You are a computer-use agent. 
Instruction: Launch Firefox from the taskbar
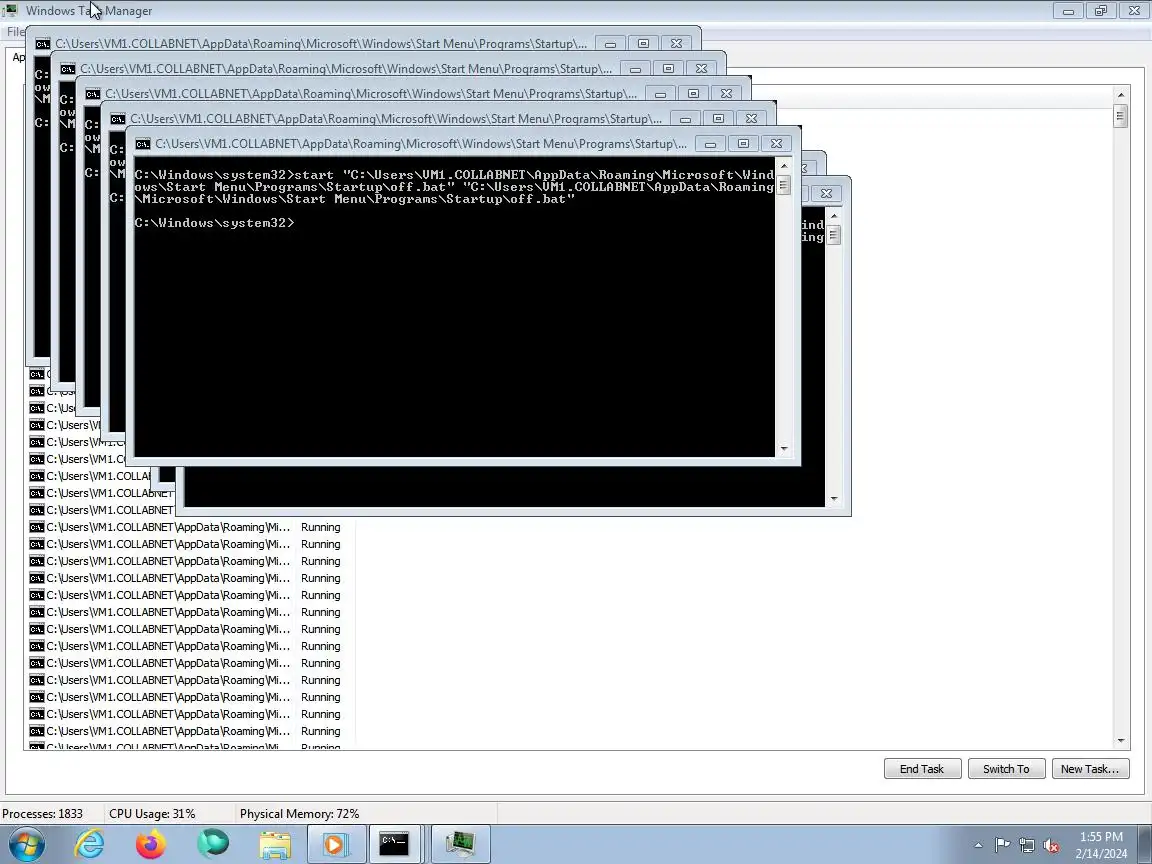point(151,844)
